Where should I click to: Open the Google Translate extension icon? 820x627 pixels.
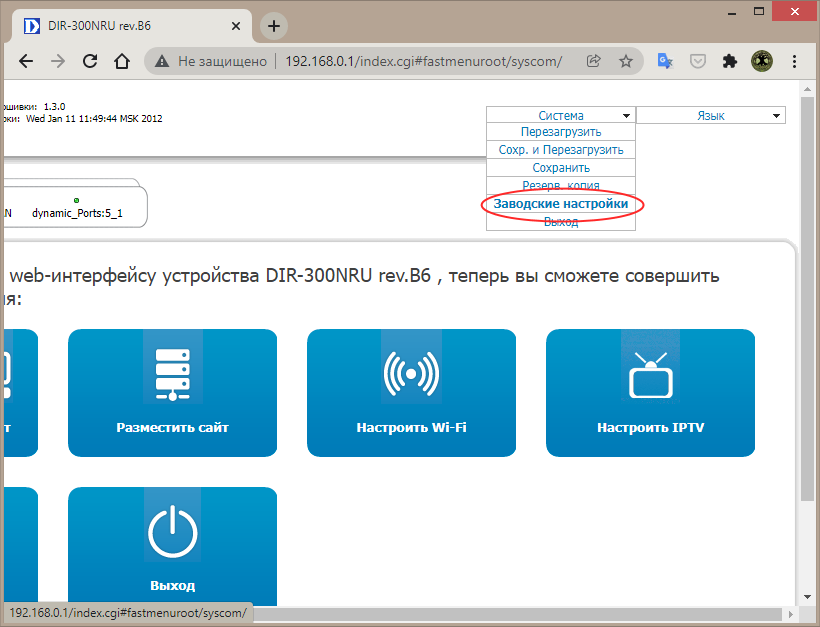coord(665,61)
